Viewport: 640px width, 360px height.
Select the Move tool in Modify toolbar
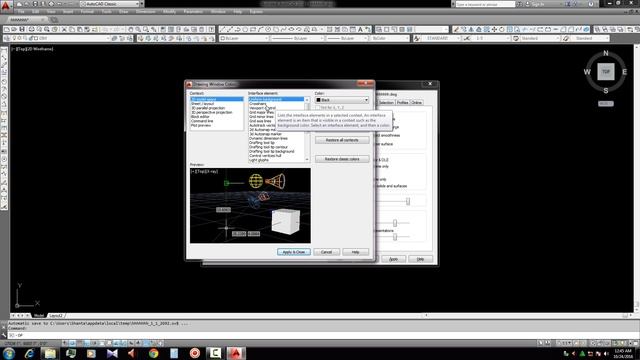point(494,29)
